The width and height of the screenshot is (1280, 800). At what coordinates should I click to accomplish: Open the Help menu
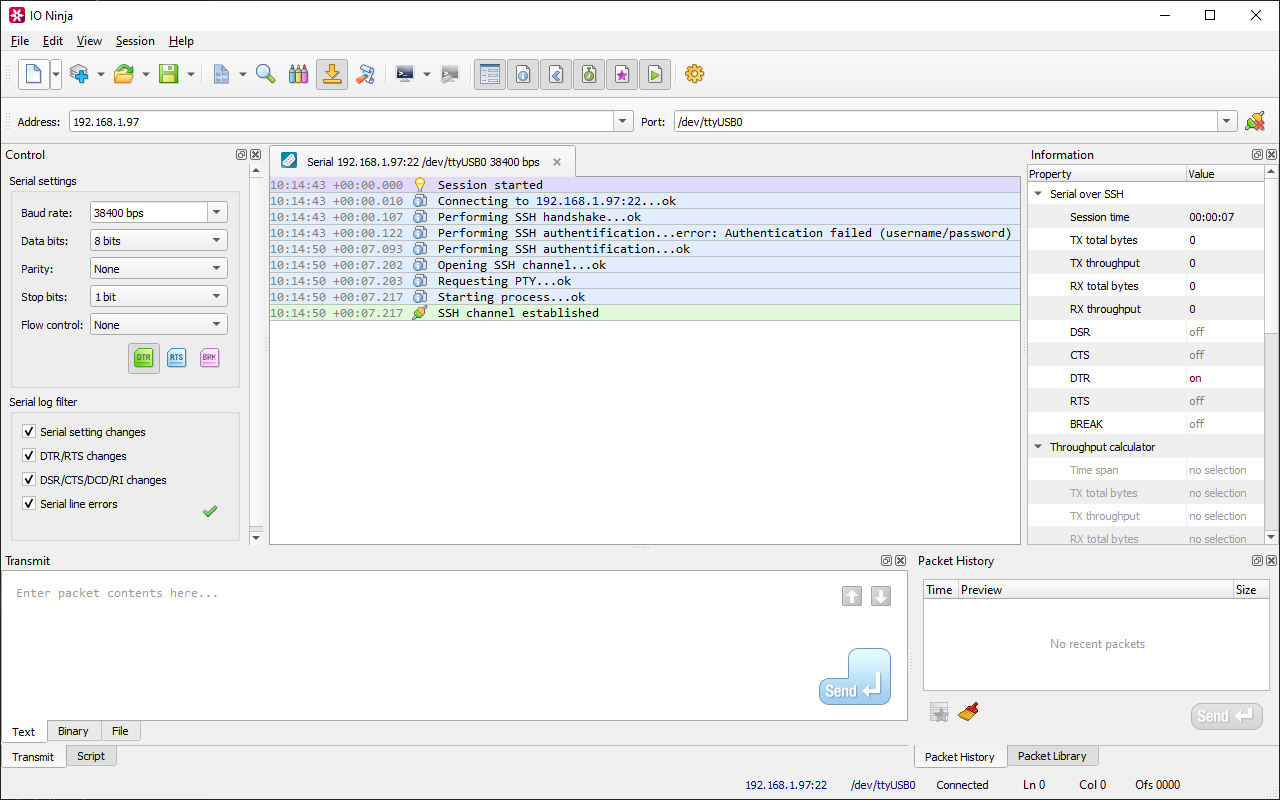pos(181,41)
